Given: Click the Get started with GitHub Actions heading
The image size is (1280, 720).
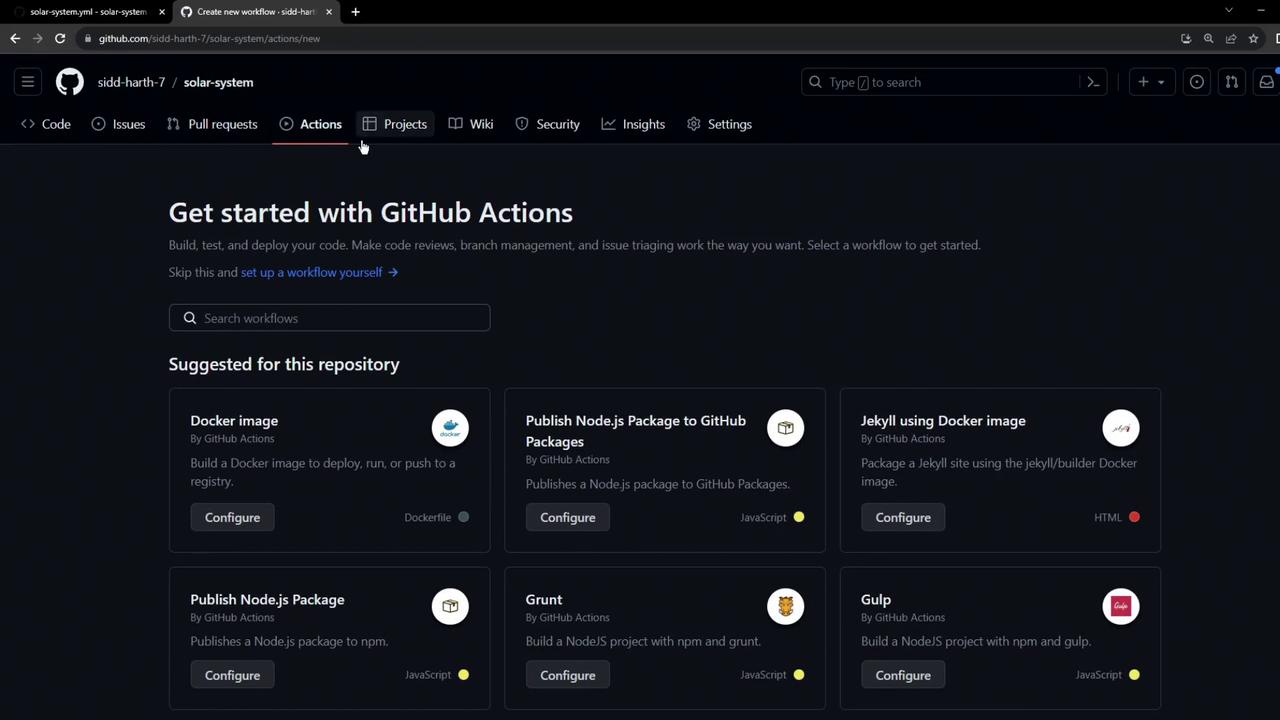Looking at the screenshot, I should pyautogui.click(x=371, y=212).
